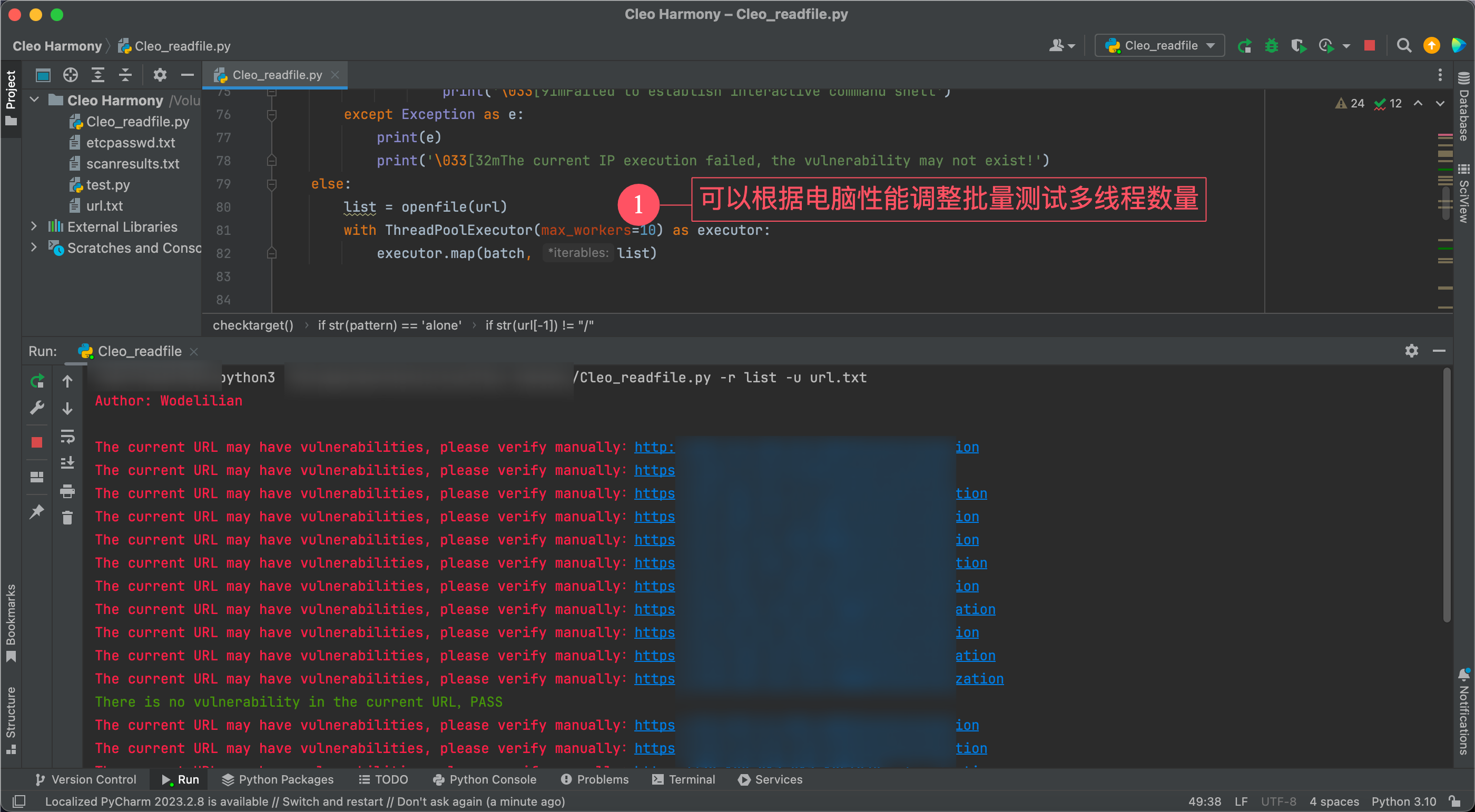Toggle read-only lock in status bar
This screenshot has height=812, width=1475.
pos(1454,801)
